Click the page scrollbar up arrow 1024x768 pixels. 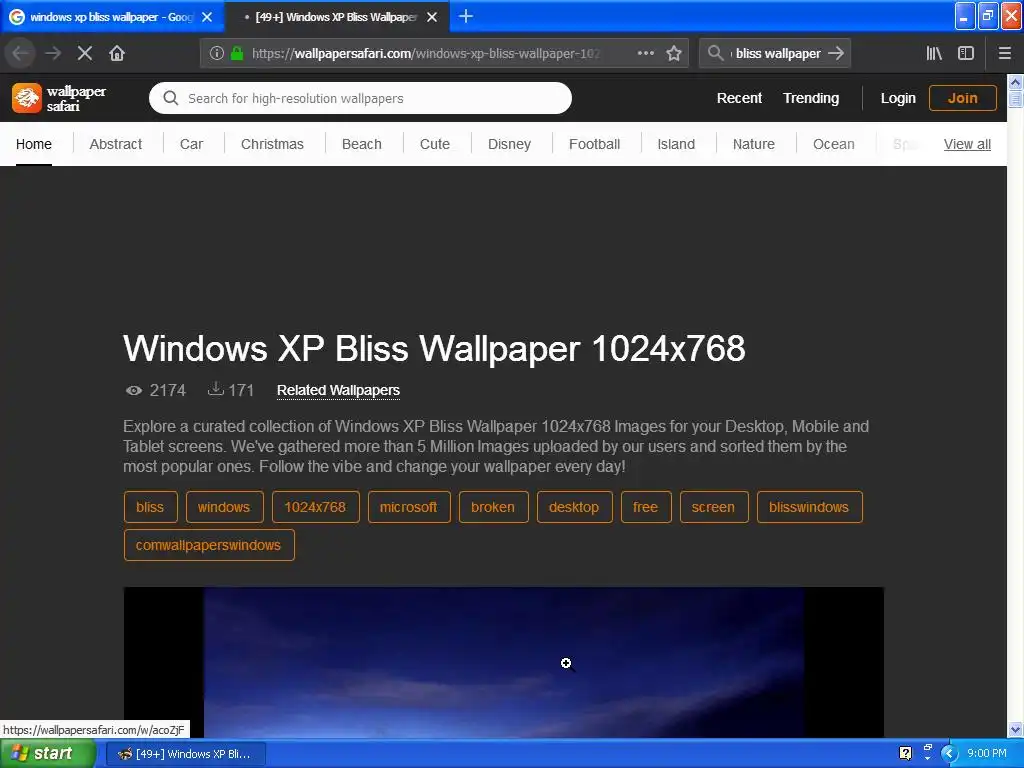click(1015, 82)
